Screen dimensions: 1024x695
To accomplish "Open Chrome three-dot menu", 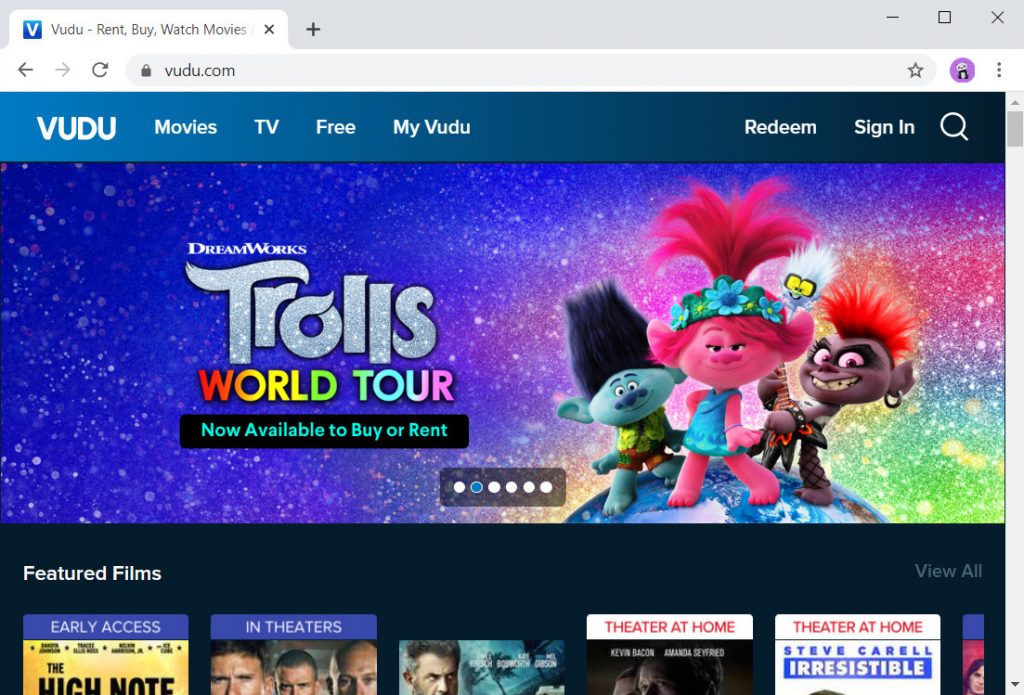I will point(999,70).
